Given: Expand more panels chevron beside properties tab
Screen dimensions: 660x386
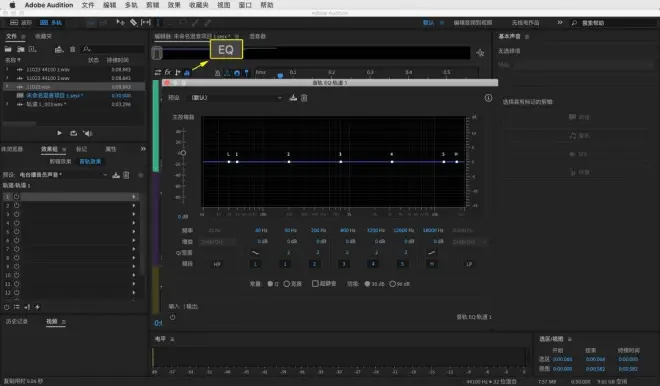Looking at the screenshot, I should tap(143, 149).
